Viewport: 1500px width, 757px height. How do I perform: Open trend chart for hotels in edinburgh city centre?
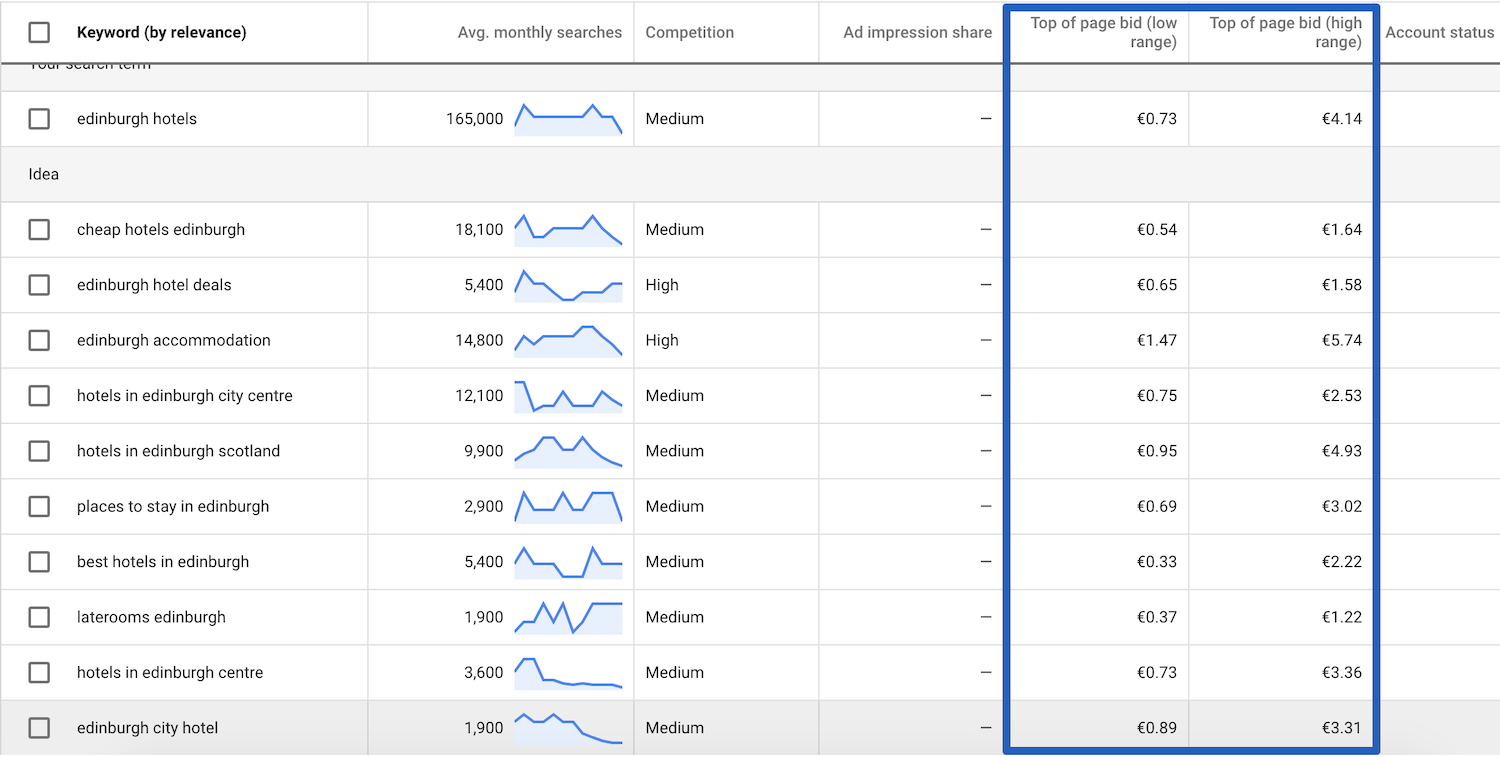(568, 396)
